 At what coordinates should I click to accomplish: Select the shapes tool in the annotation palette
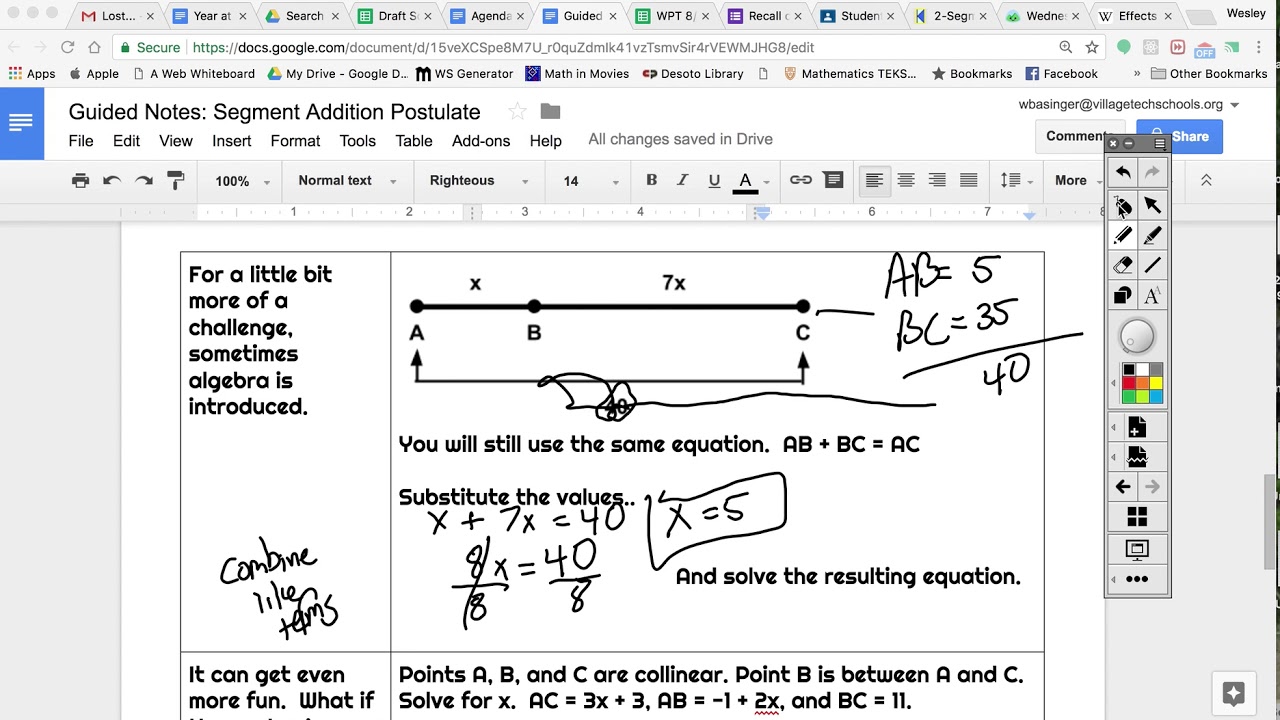(1123, 296)
